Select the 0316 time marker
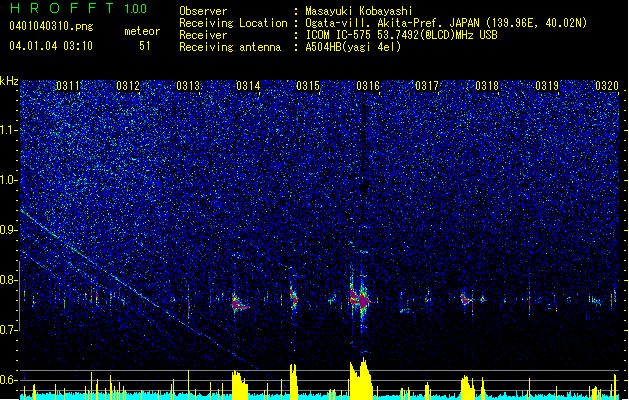This screenshot has height=400, width=629. (368, 85)
